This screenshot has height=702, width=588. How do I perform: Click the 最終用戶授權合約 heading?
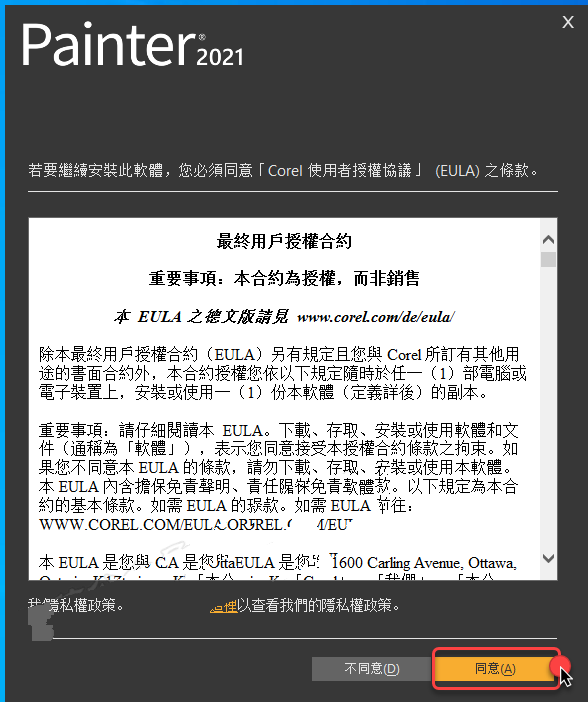(284, 241)
